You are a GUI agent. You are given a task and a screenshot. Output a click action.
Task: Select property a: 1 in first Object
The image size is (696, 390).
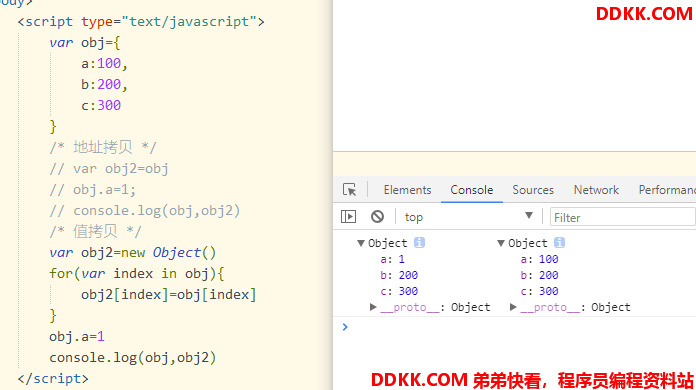[392, 259]
